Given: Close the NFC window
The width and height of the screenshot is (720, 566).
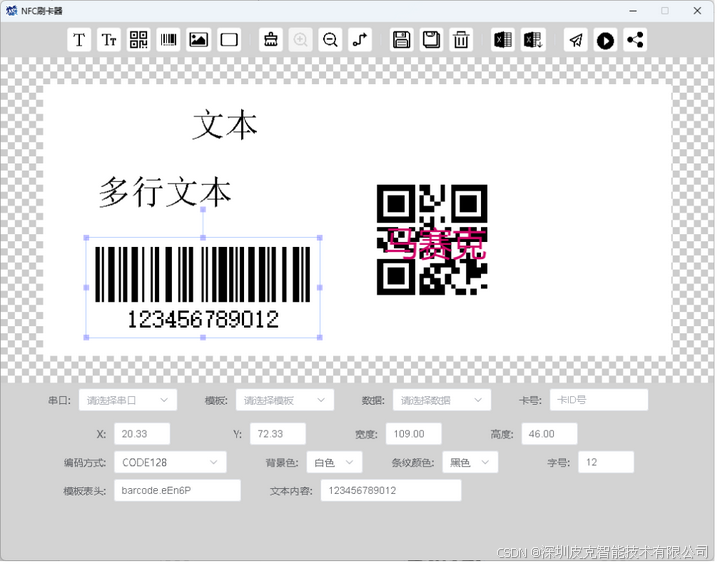Looking at the screenshot, I should (697, 11).
